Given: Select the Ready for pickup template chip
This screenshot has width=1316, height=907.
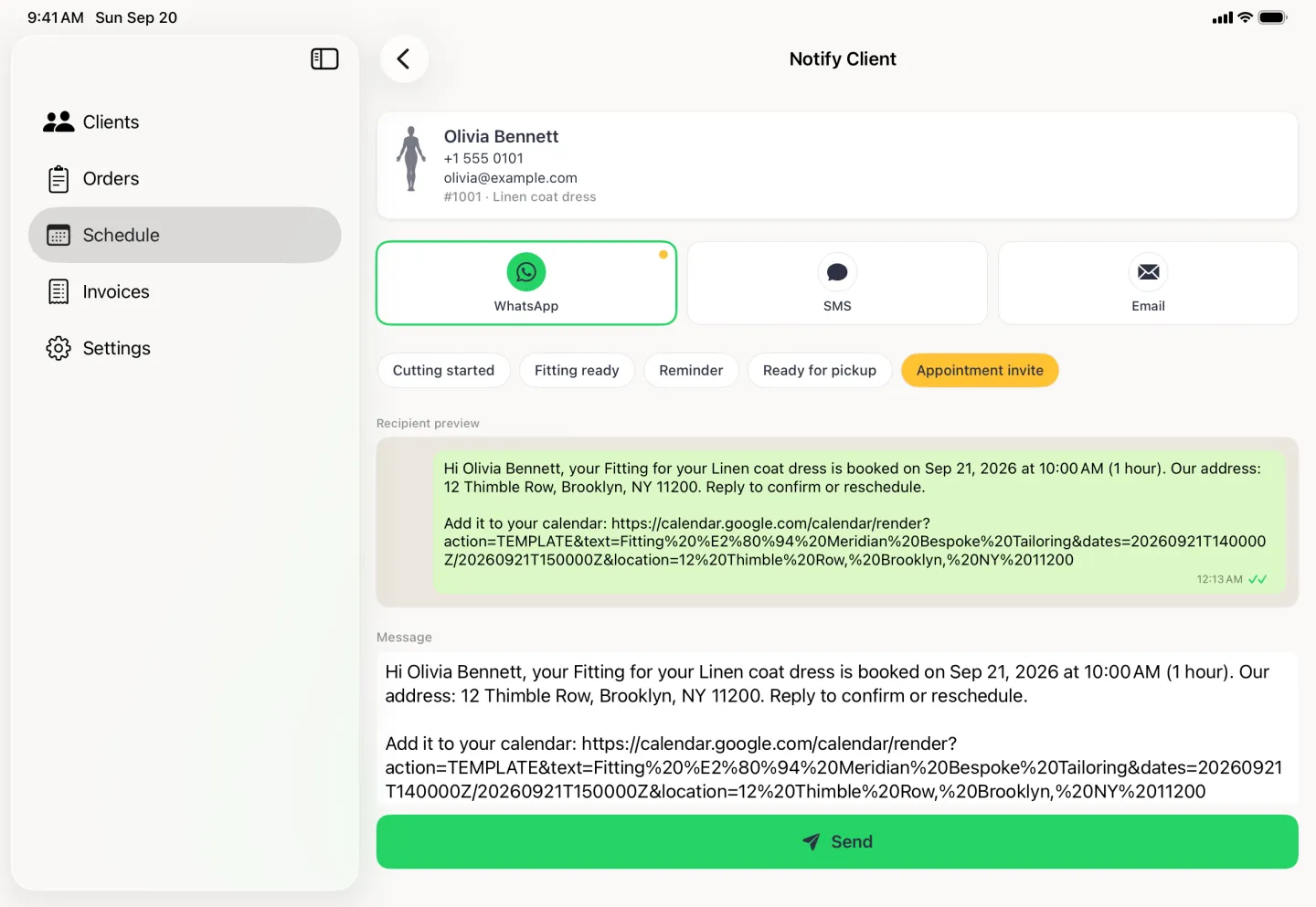Looking at the screenshot, I should coord(820,371).
